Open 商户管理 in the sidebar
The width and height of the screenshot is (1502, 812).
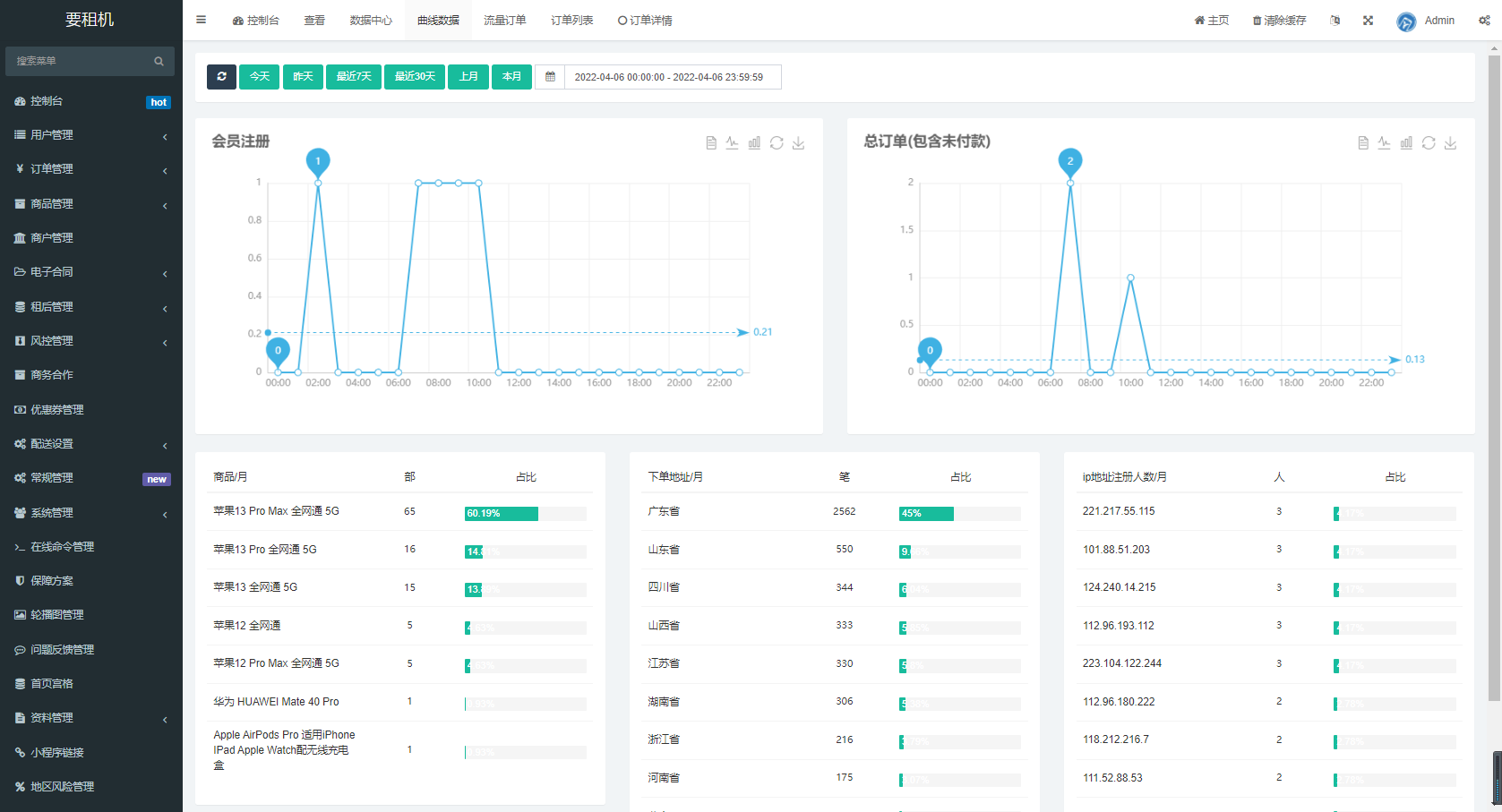point(91,238)
